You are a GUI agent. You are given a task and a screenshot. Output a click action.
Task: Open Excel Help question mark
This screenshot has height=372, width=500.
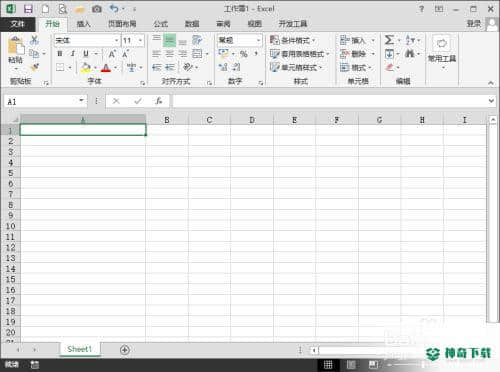click(x=422, y=9)
